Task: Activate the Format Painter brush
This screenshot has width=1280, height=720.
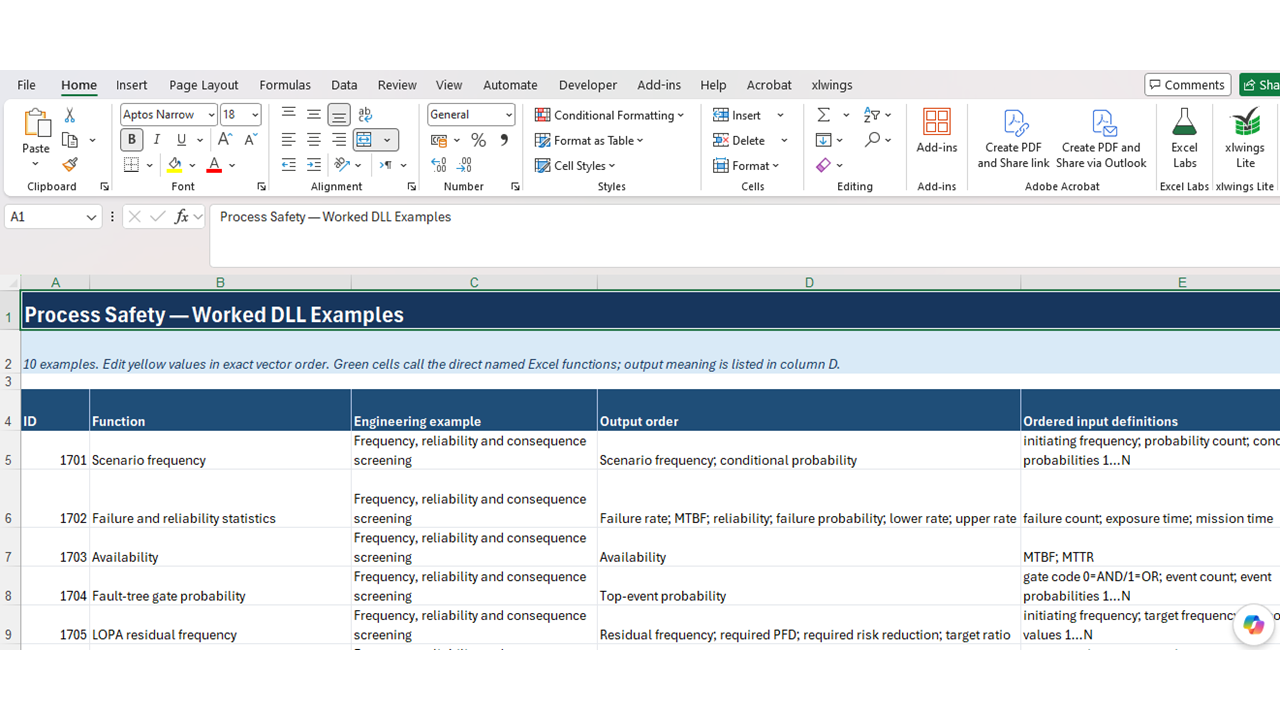Action: [70, 165]
